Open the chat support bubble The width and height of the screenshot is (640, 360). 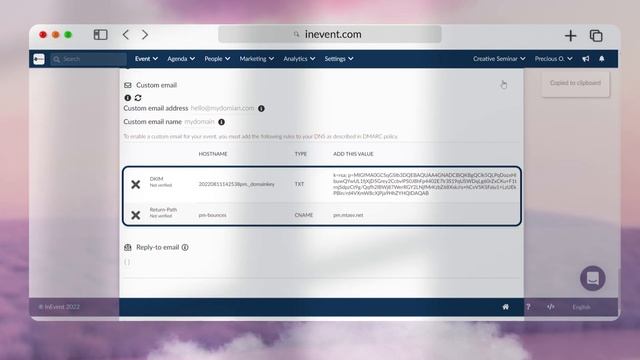click(593, 278)
